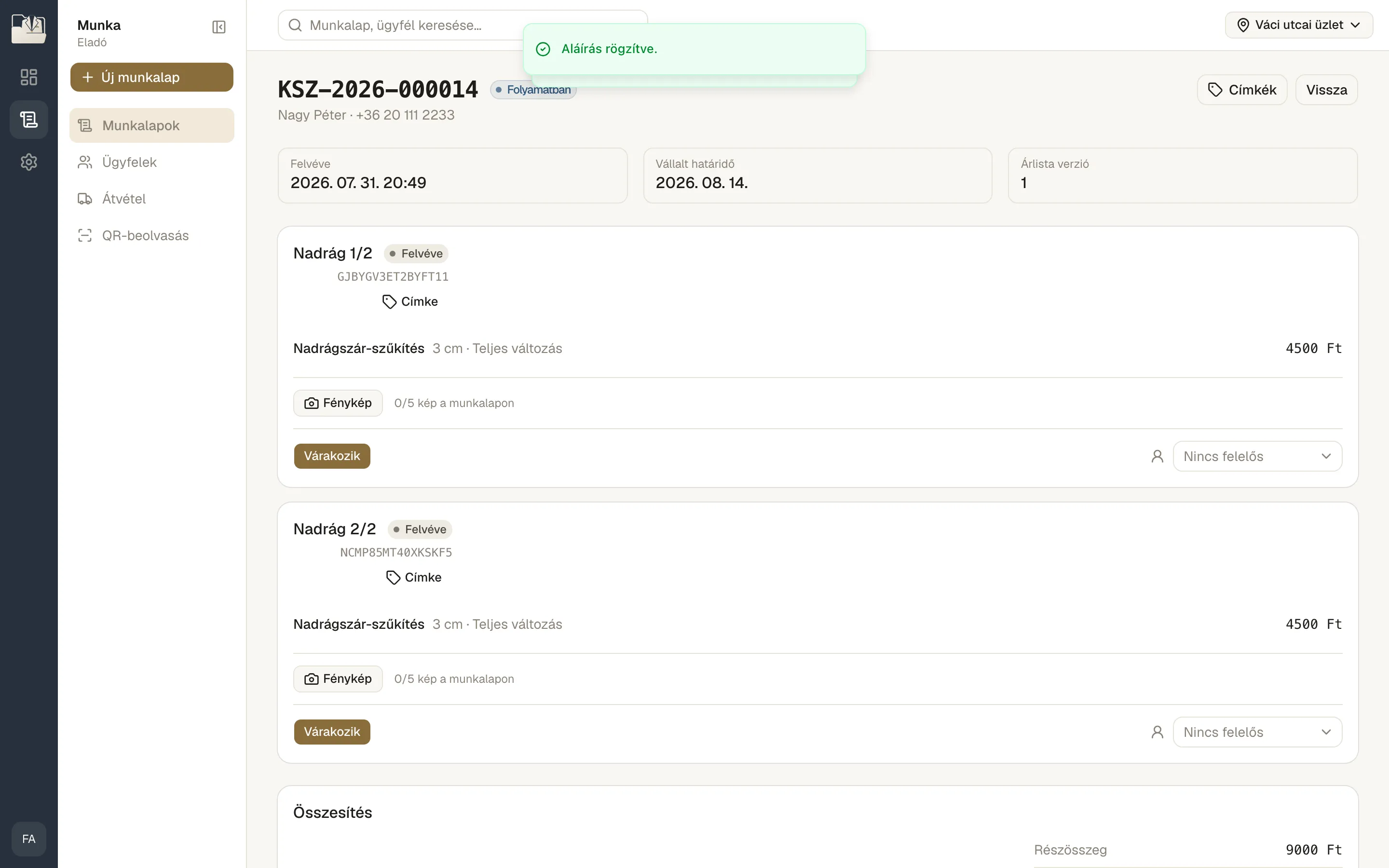1389x868 pixels.
Task: Toggle Várakozik status on Nadrág 2/2
Action: tap(332, 732)
